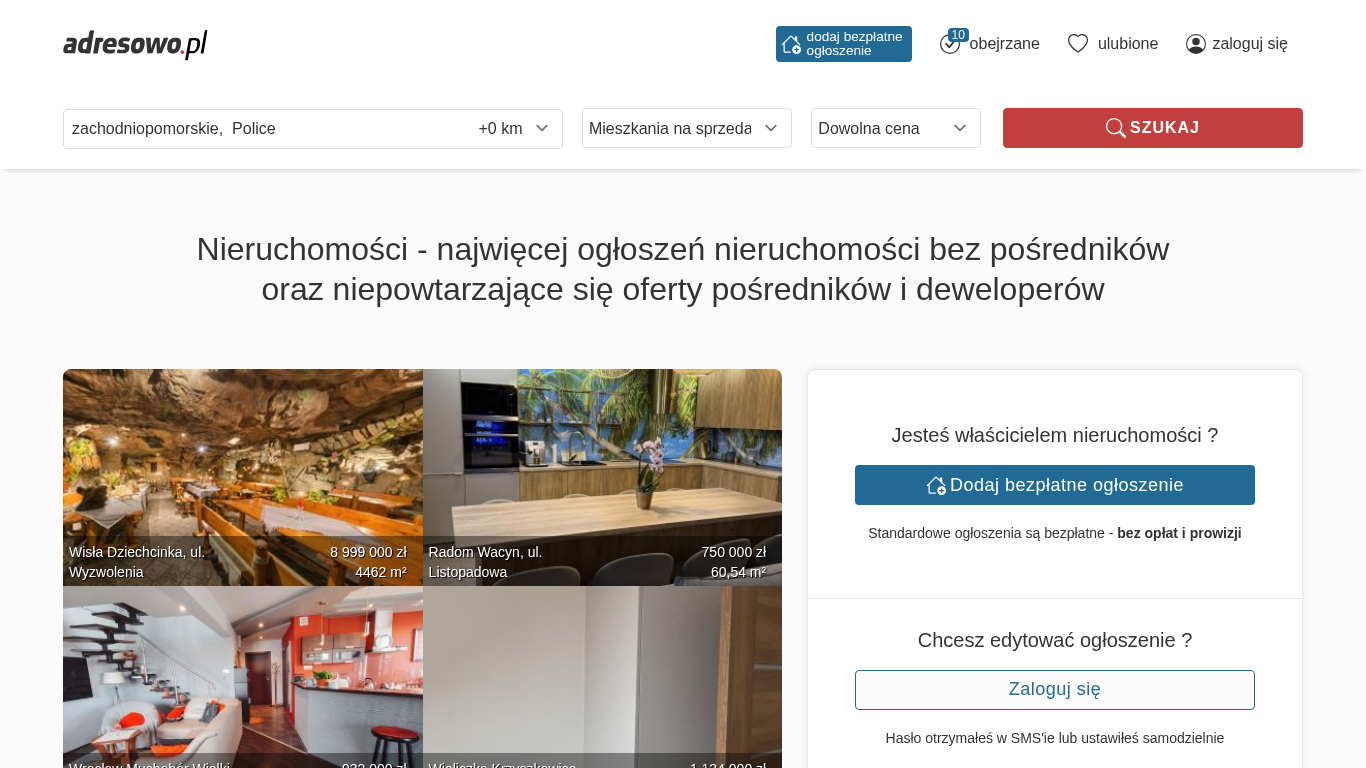Click the house icon in header add button
This screenshot has height=768, width=1366.
(791, 44)
